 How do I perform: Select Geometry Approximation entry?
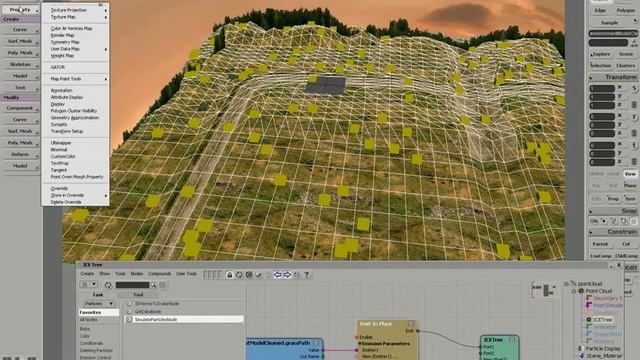click(x=76, y=118)
